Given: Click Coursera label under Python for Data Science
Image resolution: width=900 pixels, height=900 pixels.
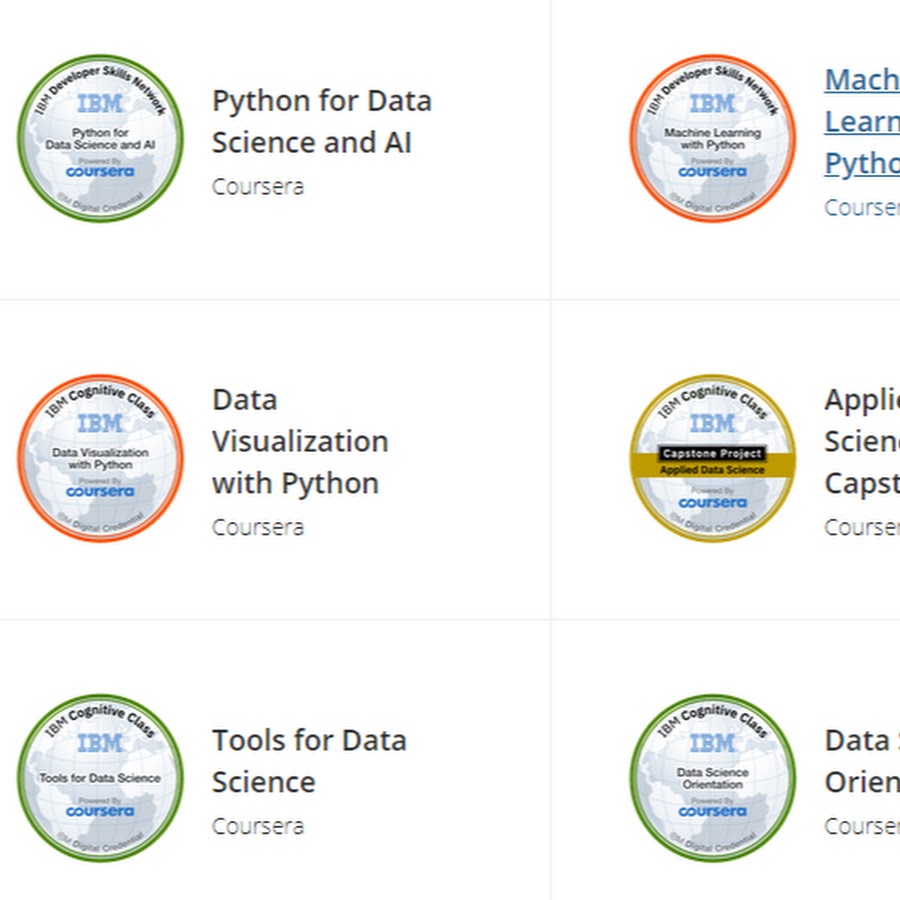Looking at the screenshot, I should (257, 186).
